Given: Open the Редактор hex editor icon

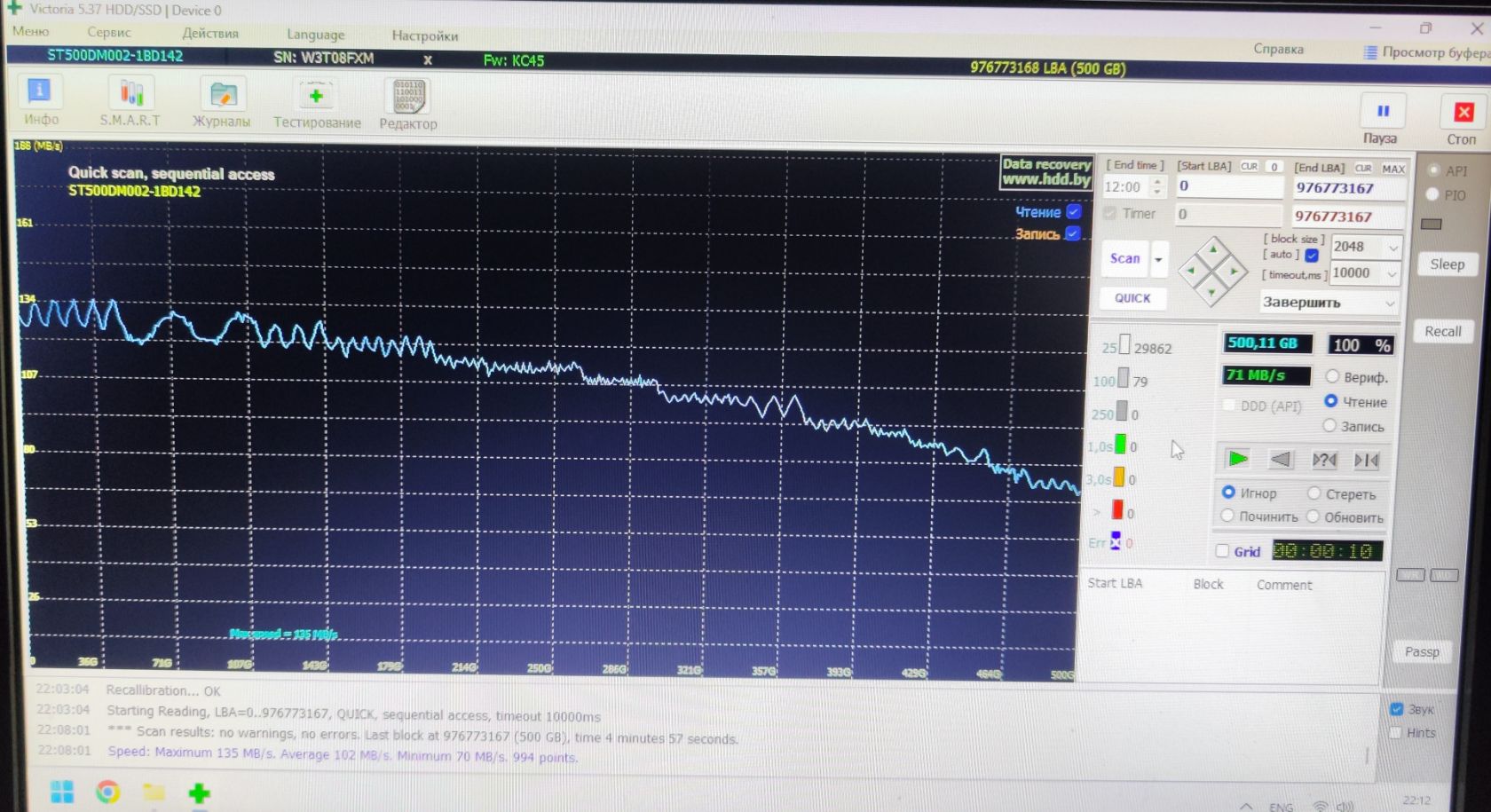Looking at the screenshot, I should tap(408, 97).
